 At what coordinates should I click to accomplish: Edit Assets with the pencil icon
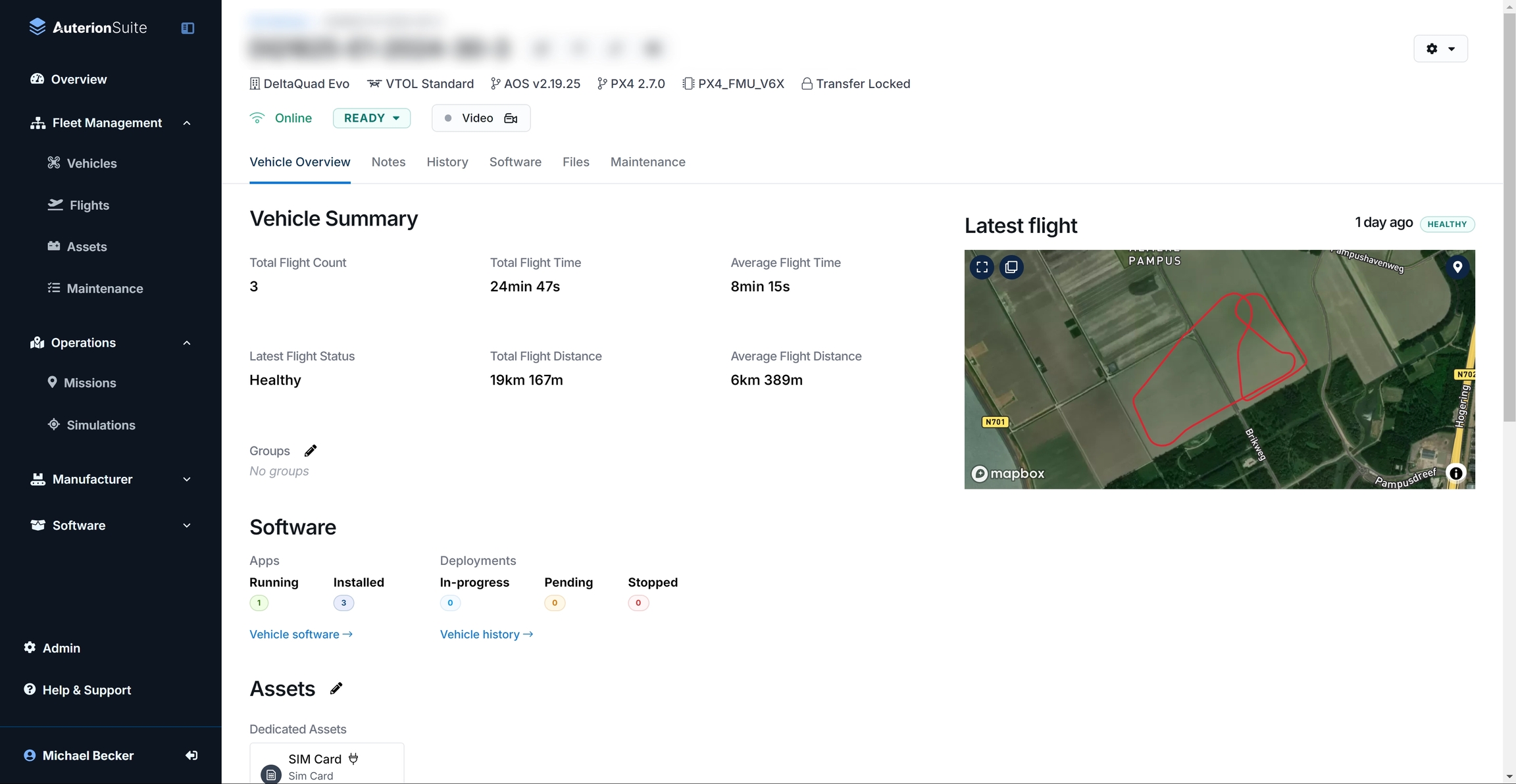pos(336,689)
